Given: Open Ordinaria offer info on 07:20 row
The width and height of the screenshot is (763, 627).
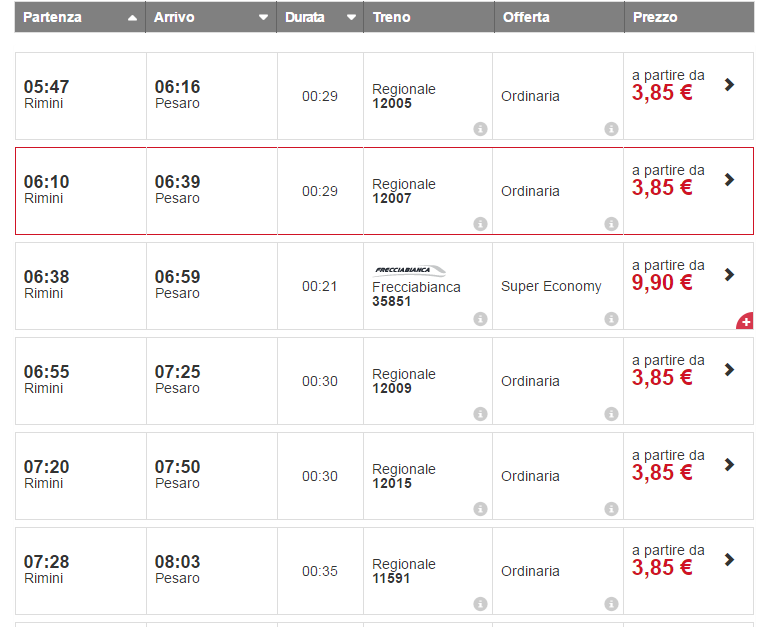Looking at the screenshot, I should (611, 509).
